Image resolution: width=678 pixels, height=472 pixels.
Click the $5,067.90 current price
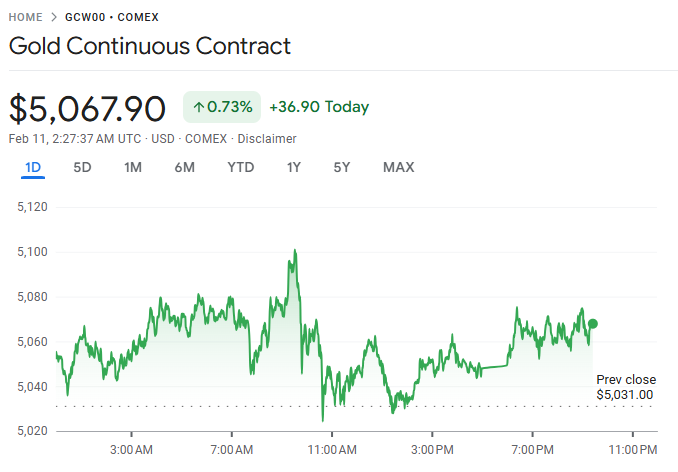point(88,107)
